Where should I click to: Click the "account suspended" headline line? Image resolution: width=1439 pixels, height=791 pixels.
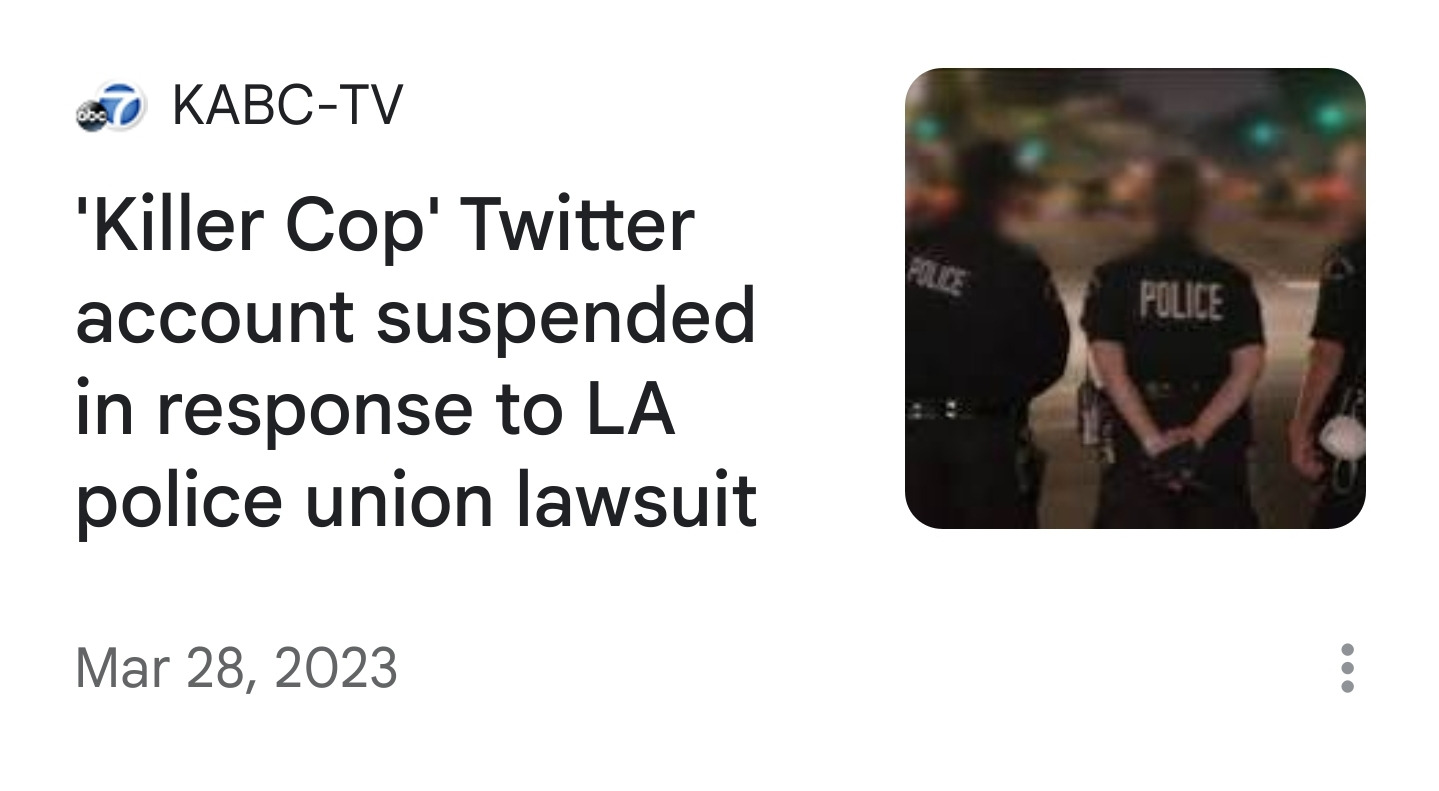[x=415, y=317]
